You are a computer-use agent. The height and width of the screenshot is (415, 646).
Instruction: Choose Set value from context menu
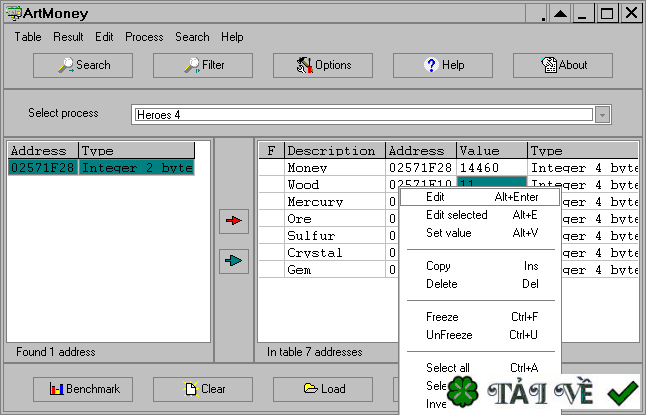point(480,233)
